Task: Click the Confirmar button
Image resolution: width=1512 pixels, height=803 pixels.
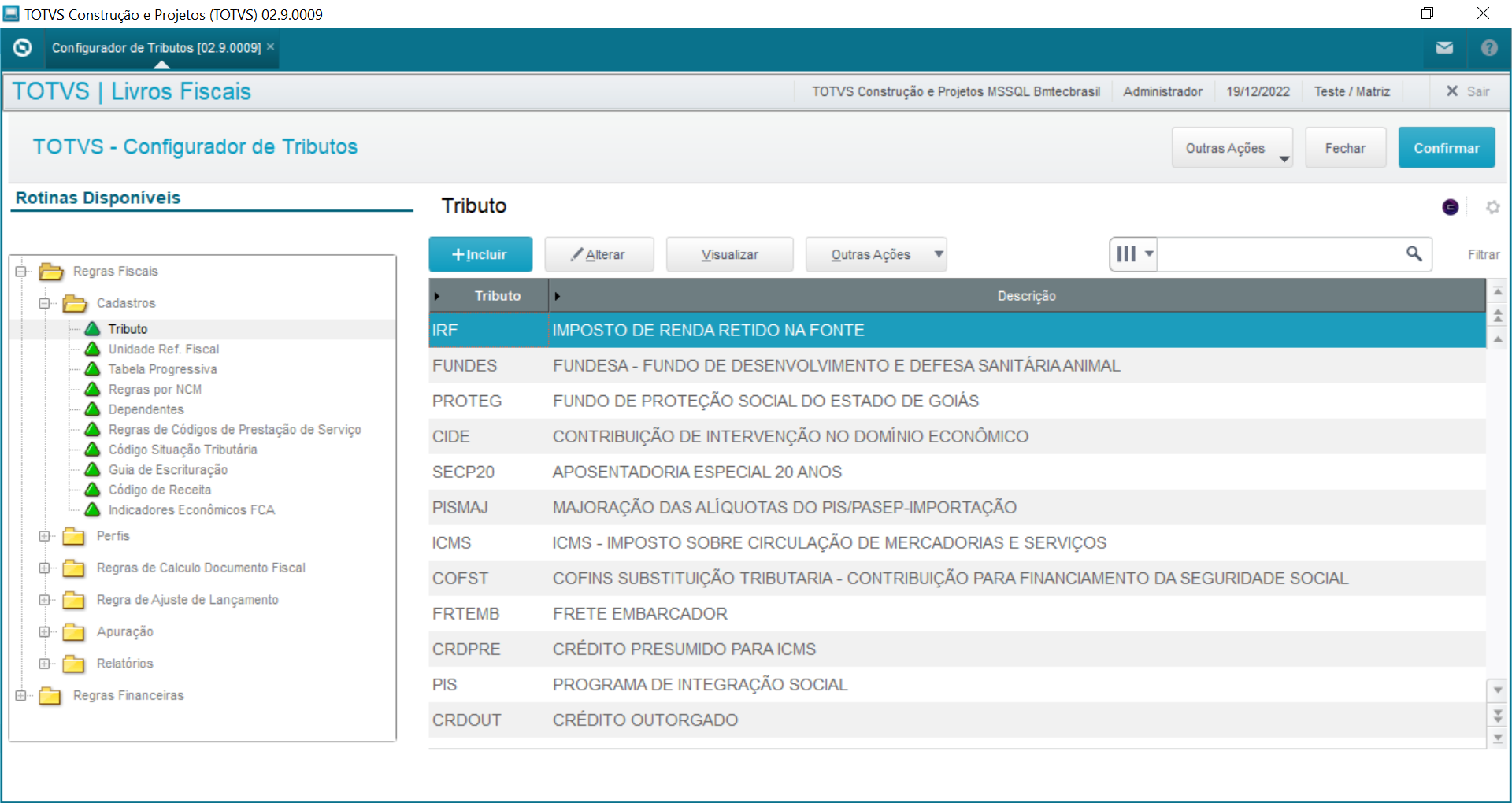Action: click(x=1447, y=148)
